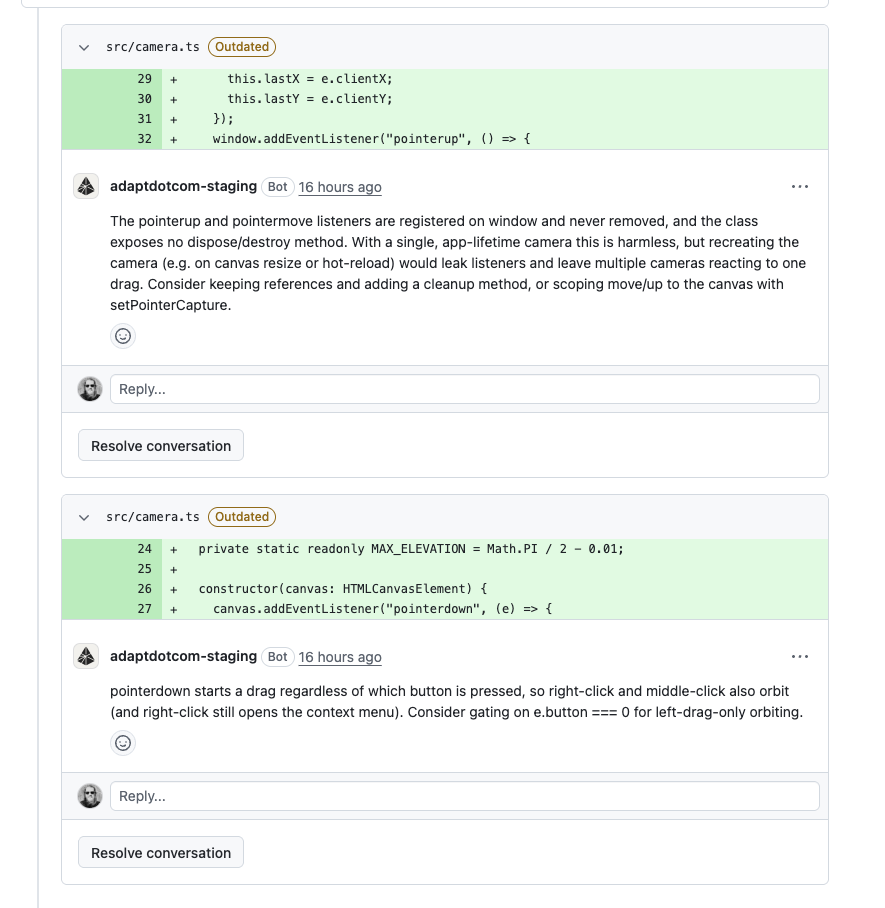Collapse the camera.ts thread containing MAX_ELEVATION code
The image size is (885, 908).
(84, 518)
